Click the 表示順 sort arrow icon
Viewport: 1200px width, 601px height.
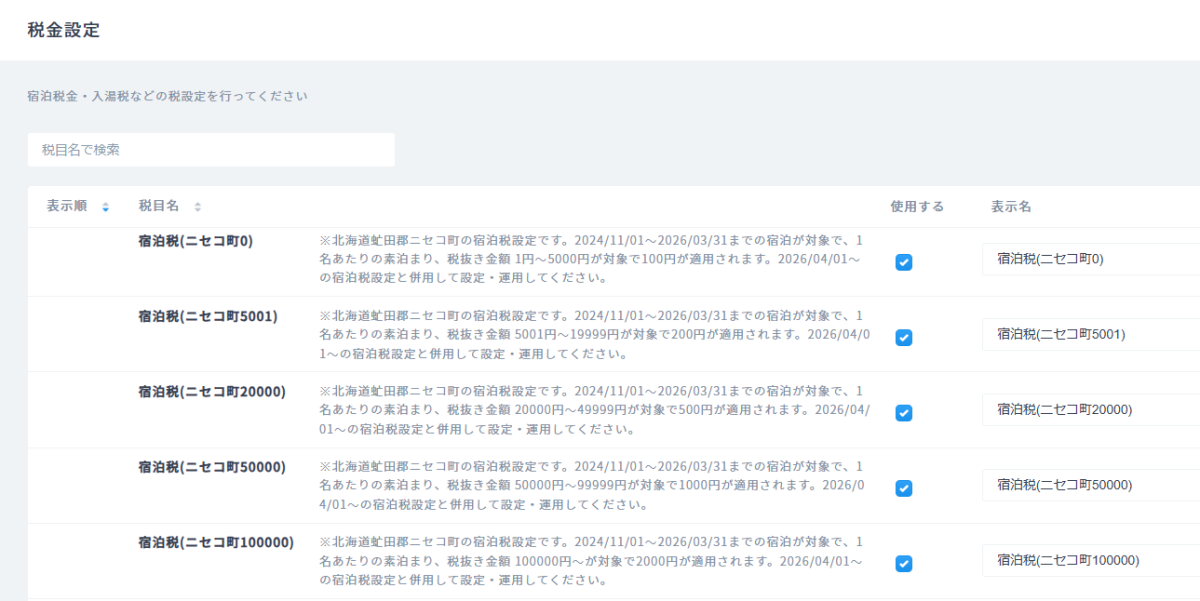[106, 207]
